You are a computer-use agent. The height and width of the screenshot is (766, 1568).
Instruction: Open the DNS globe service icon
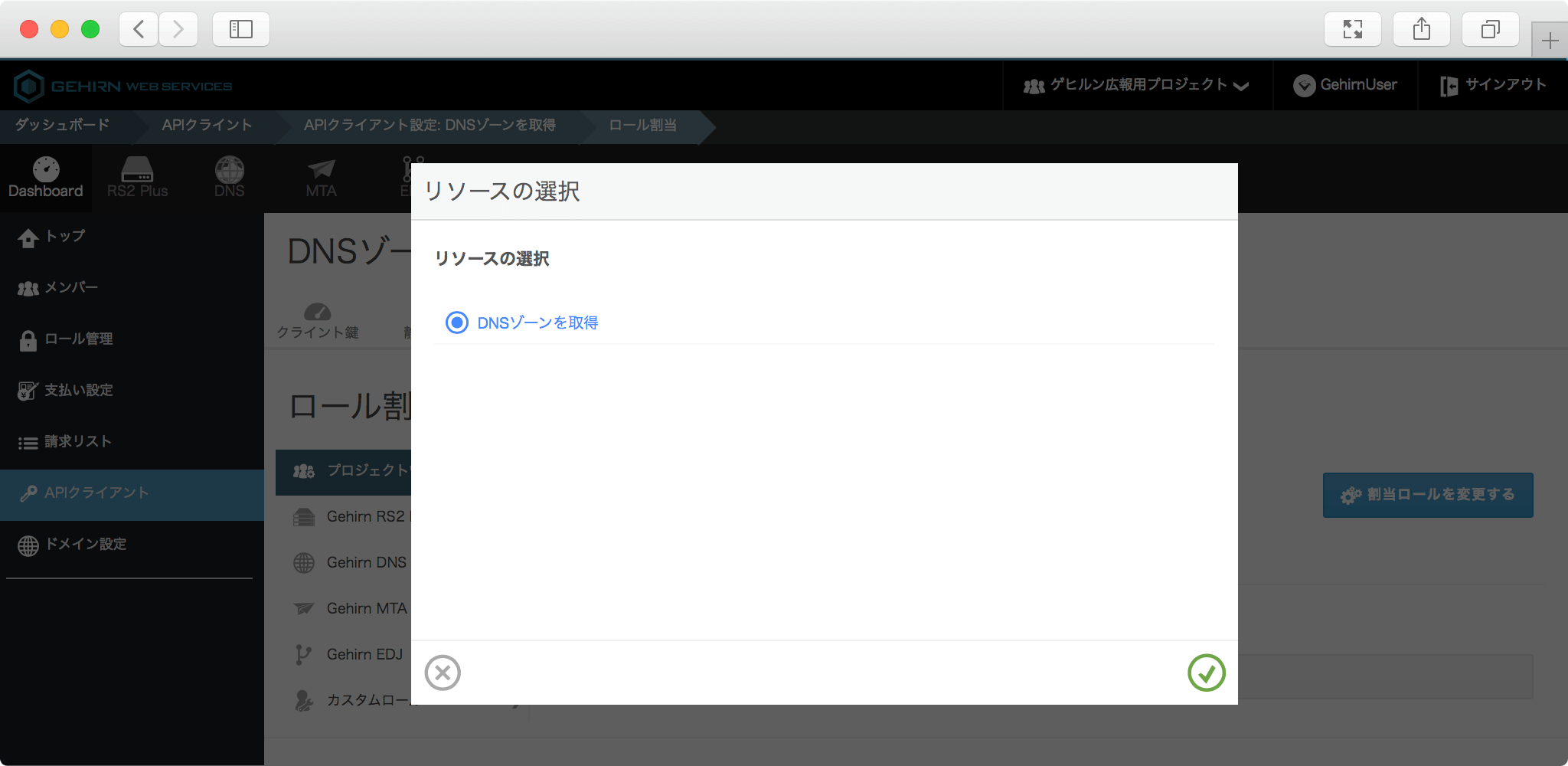pos(229,178)
